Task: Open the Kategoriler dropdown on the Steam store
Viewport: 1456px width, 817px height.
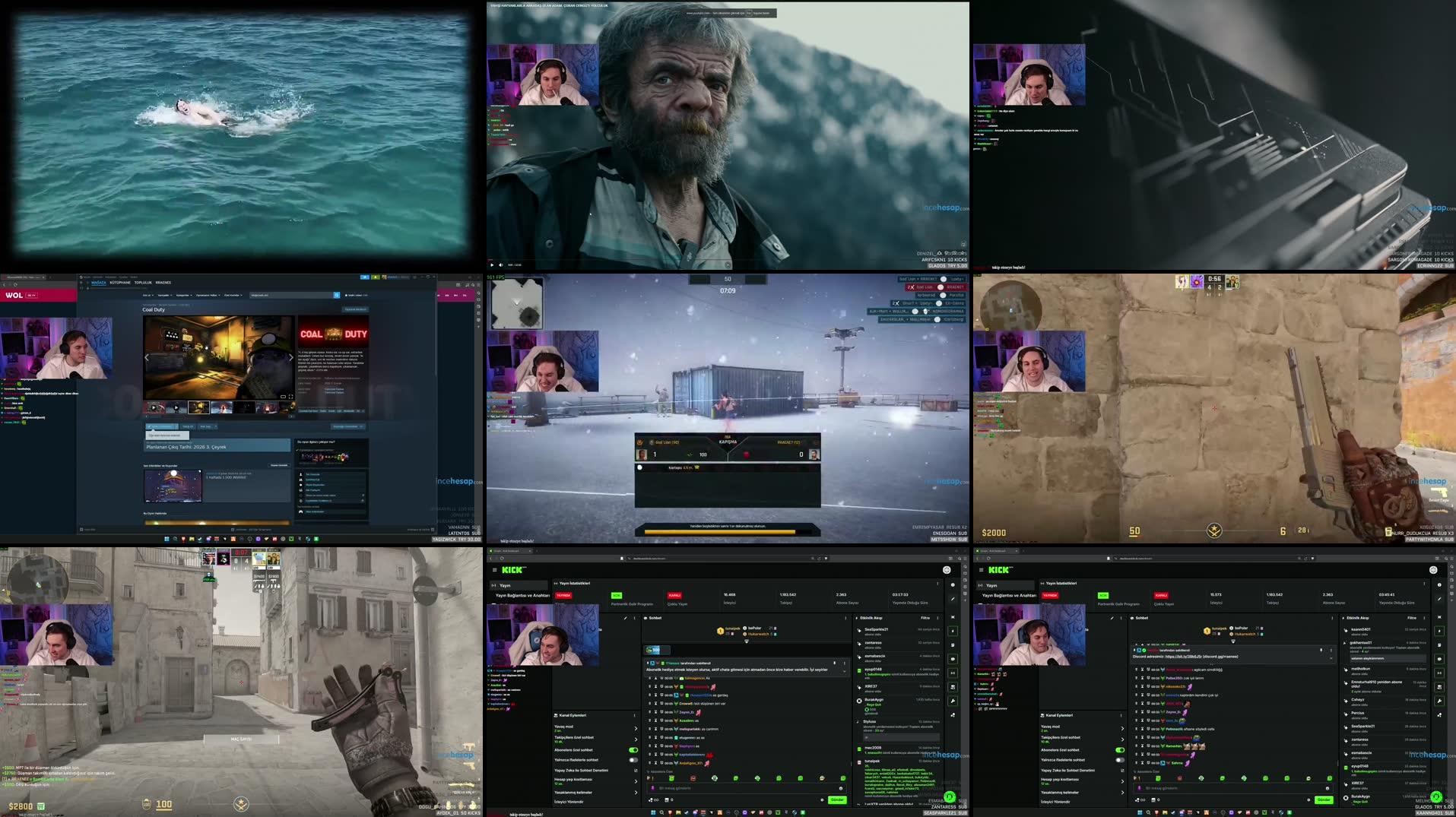Action: (184, 295)
